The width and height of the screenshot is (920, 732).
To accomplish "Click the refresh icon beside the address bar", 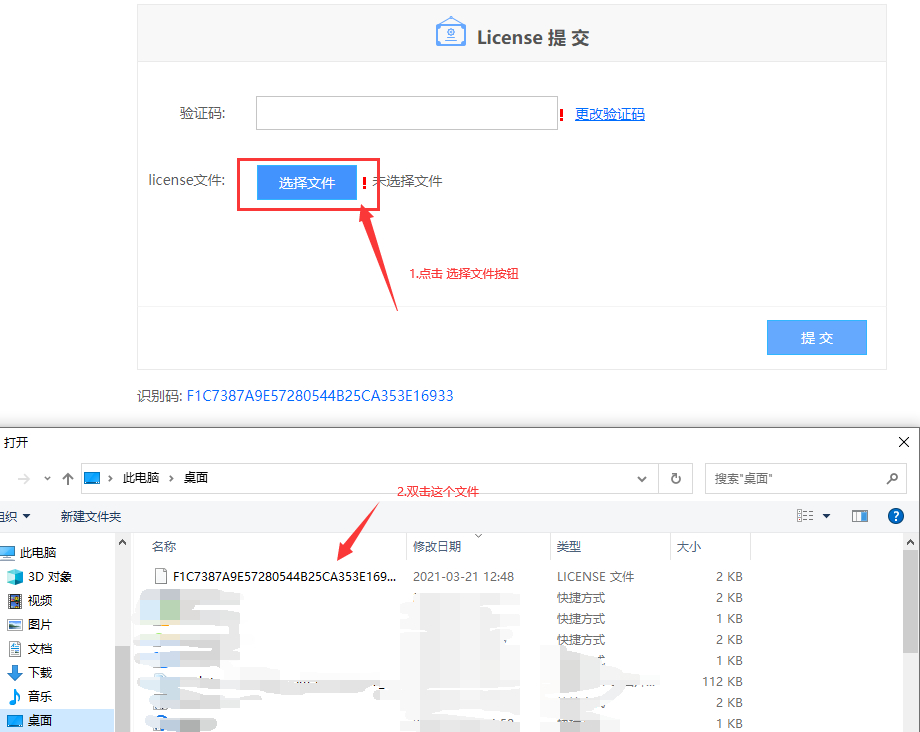I will click(675, 478).
